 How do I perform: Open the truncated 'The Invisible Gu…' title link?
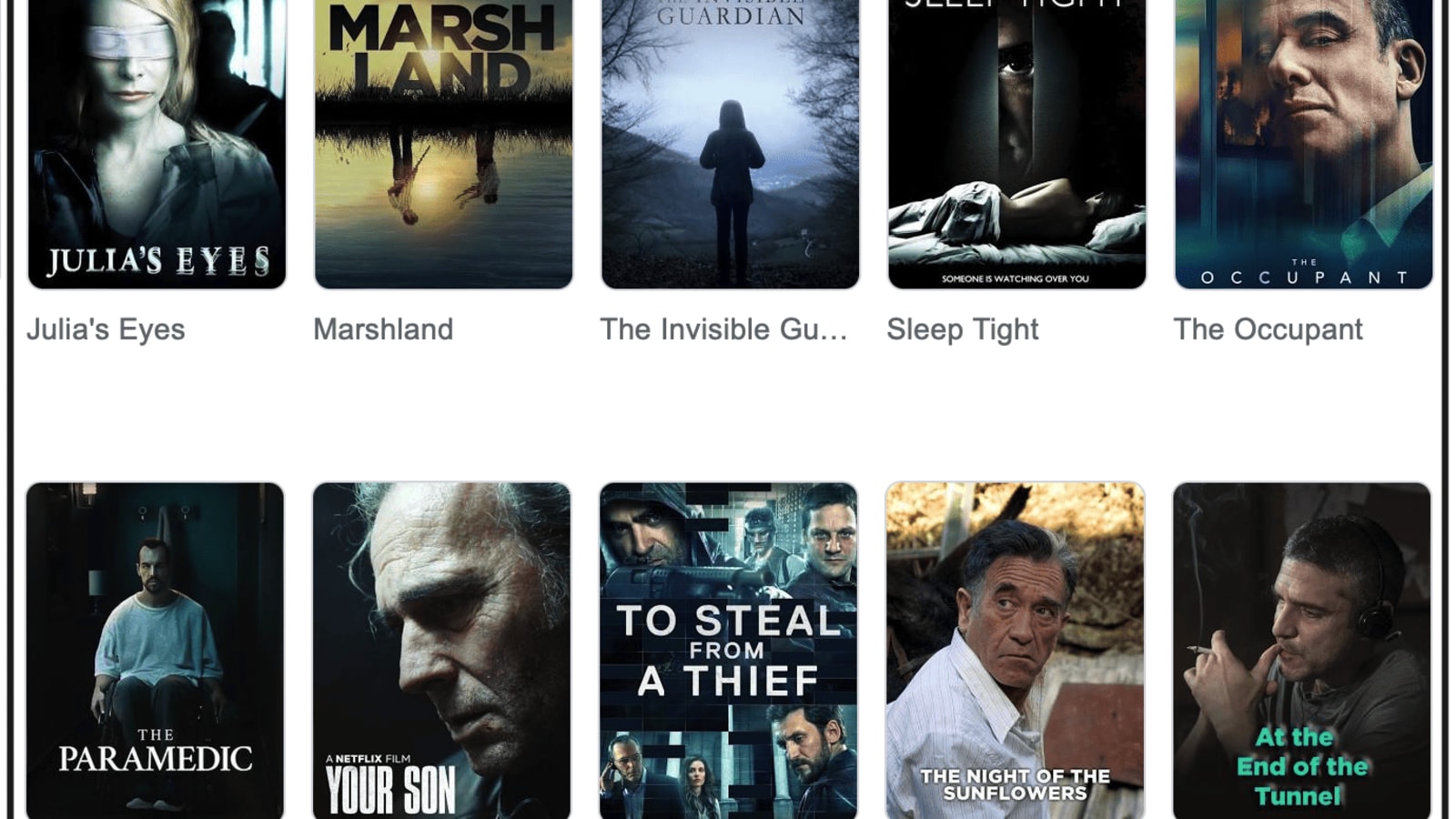pyautogui.click(x=723, y=329)
